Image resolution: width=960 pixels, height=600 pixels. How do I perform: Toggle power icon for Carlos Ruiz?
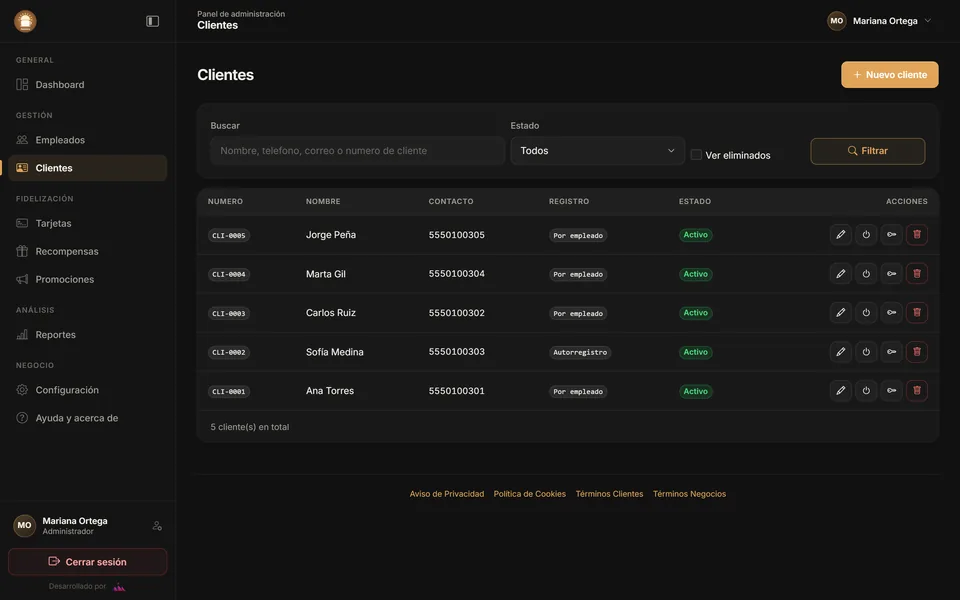pos(866,313)
